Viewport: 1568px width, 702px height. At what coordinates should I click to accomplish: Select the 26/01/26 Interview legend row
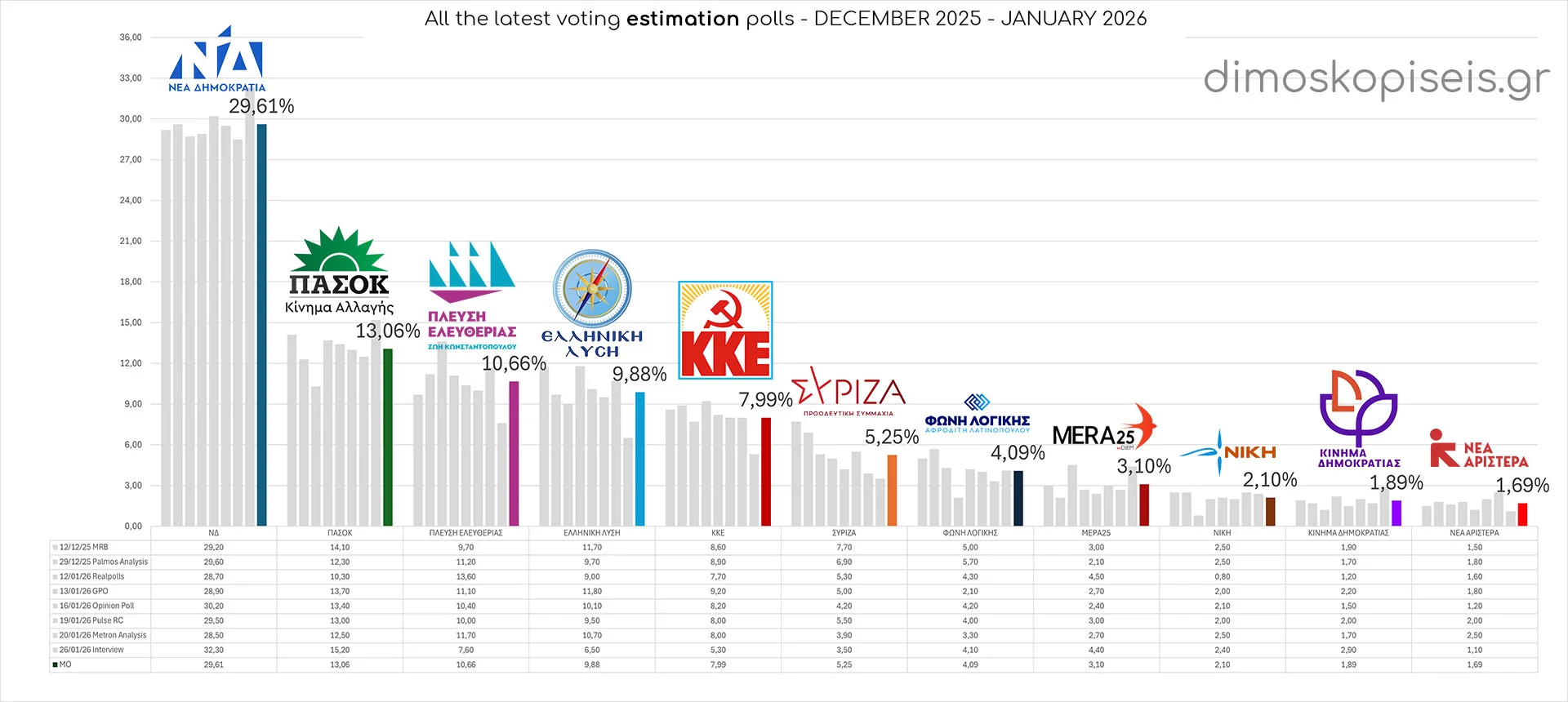[91, 650]
